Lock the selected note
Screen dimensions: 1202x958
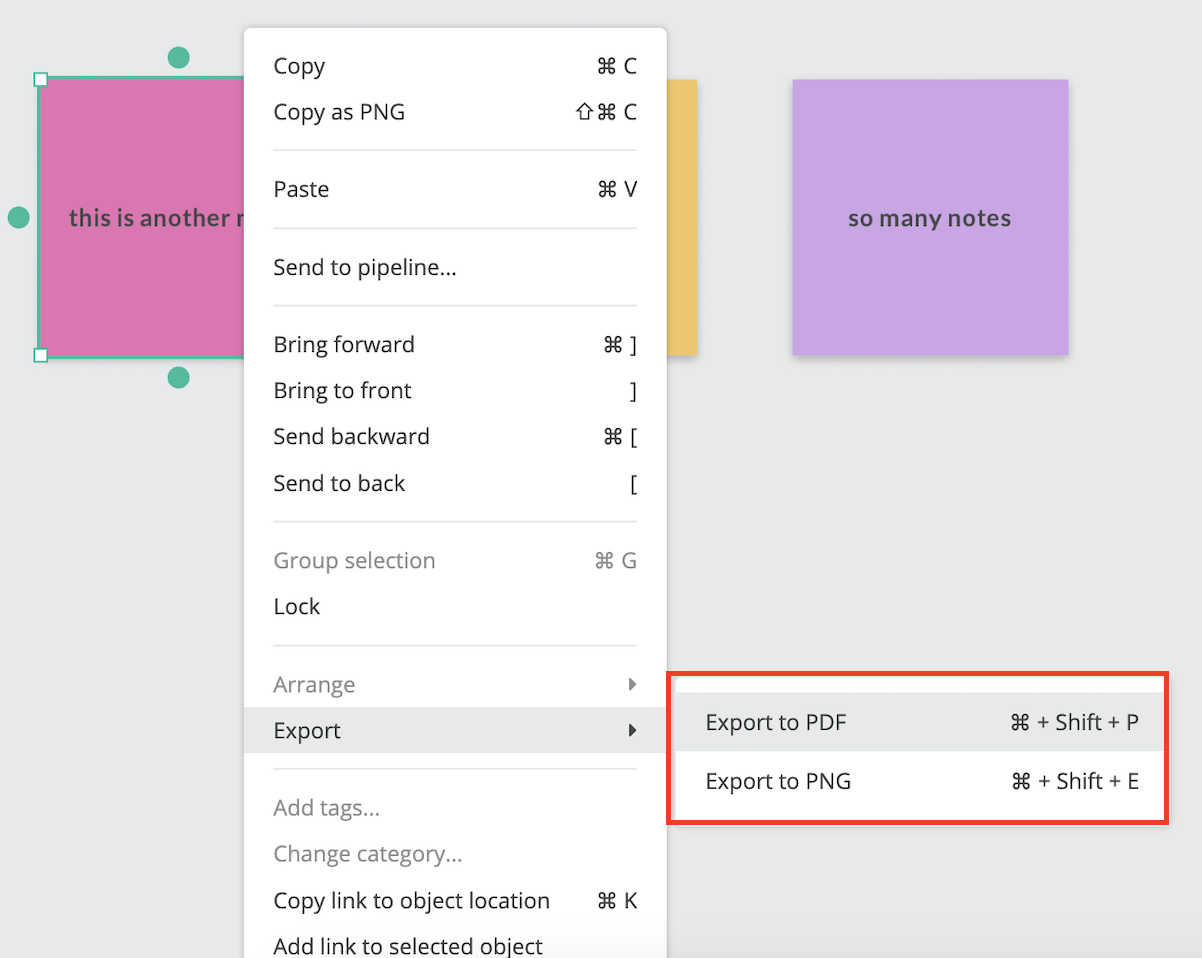[455, 607]
